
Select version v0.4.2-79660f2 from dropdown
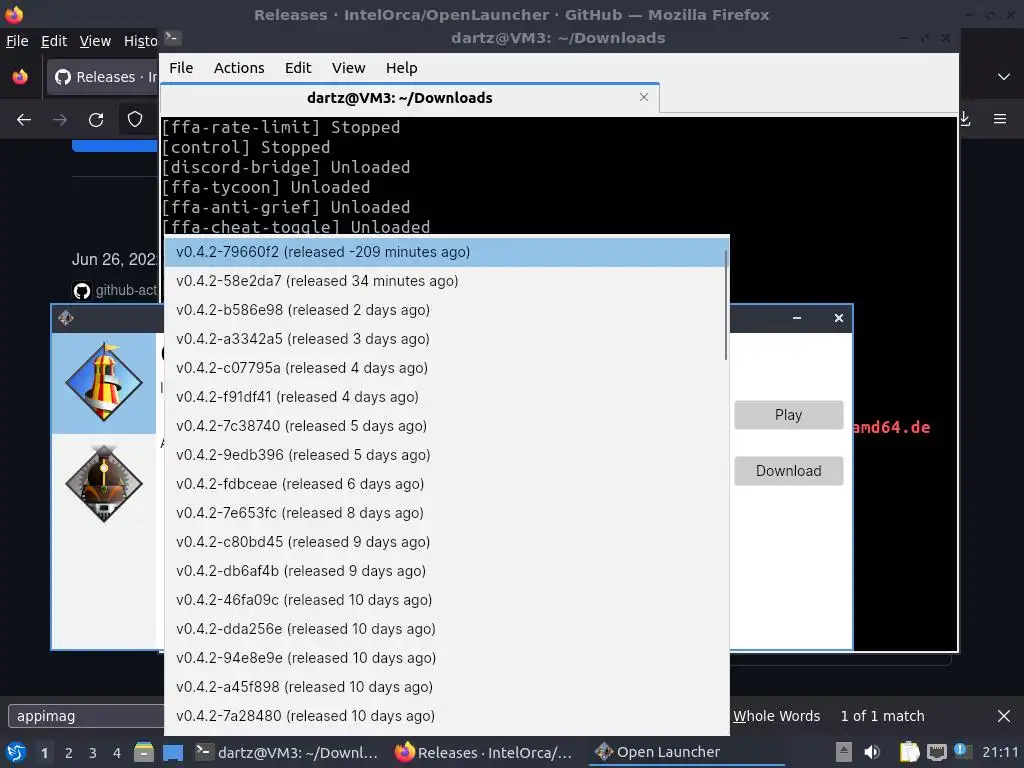444,252
